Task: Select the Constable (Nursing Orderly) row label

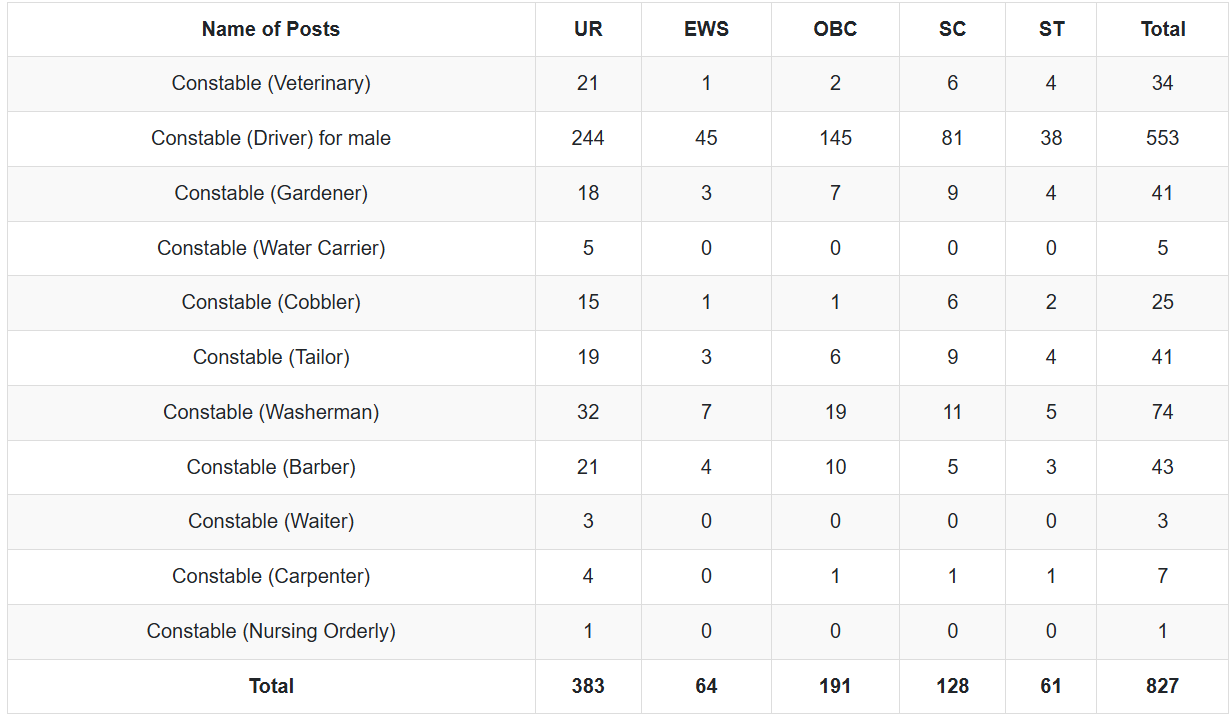Action: pyautogui.click(x=271, y=631)
